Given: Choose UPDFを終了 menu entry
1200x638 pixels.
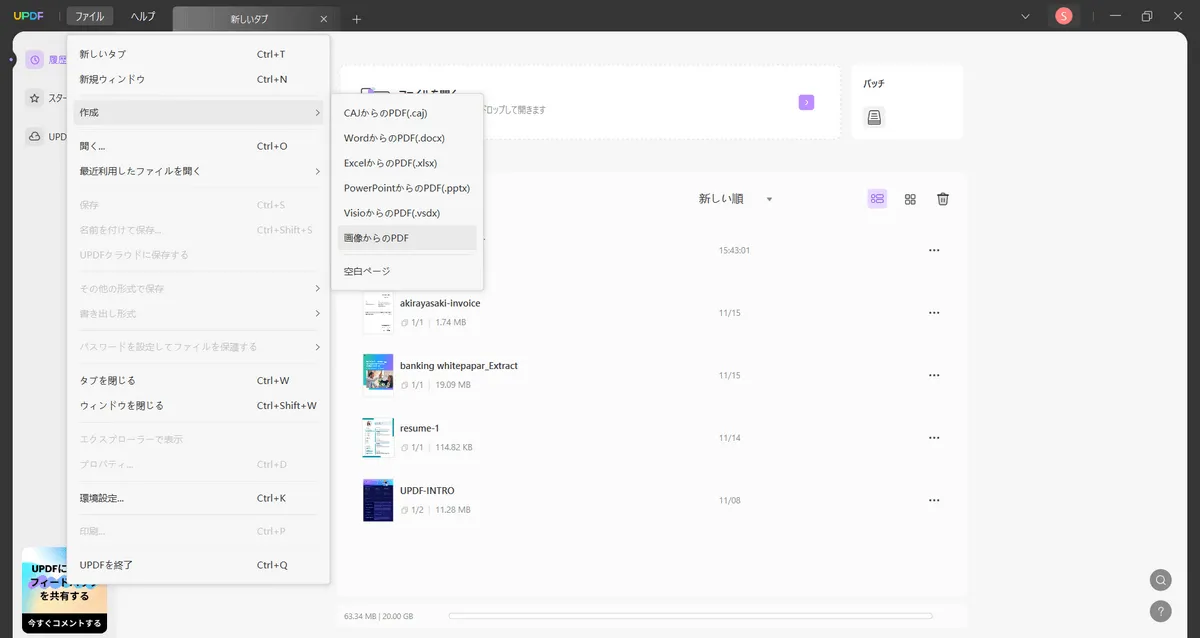Looking at the screenshot, I should (198, 565).
